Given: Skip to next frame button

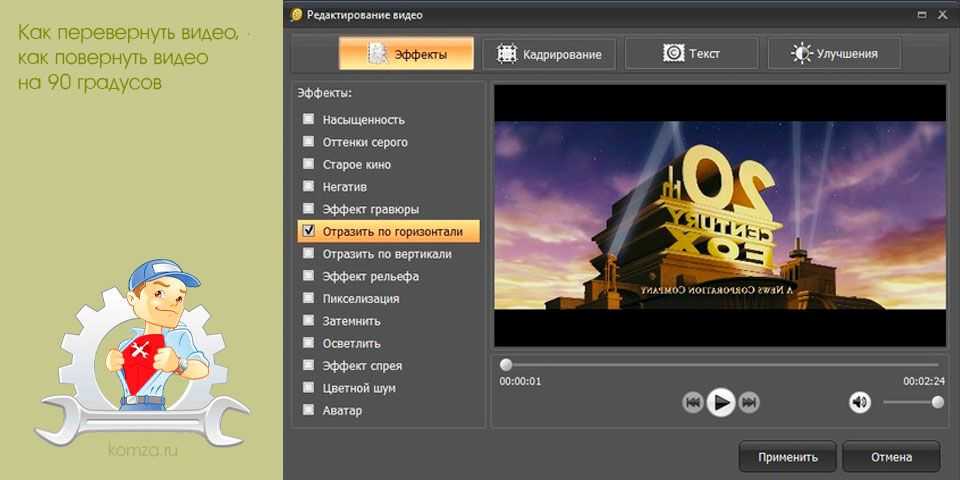Looking at the screenshot, I should pos(748,403).
